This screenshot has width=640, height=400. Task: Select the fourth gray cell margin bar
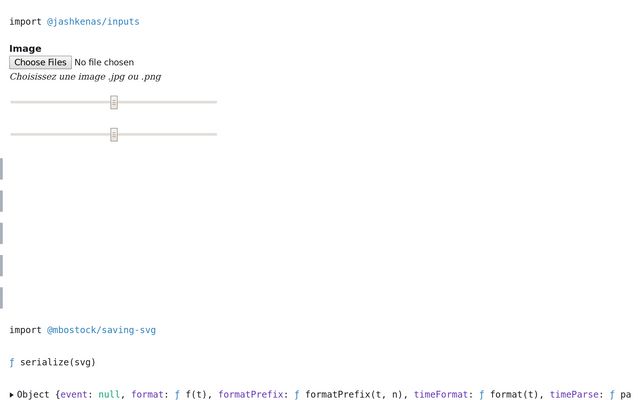[1, 265]
